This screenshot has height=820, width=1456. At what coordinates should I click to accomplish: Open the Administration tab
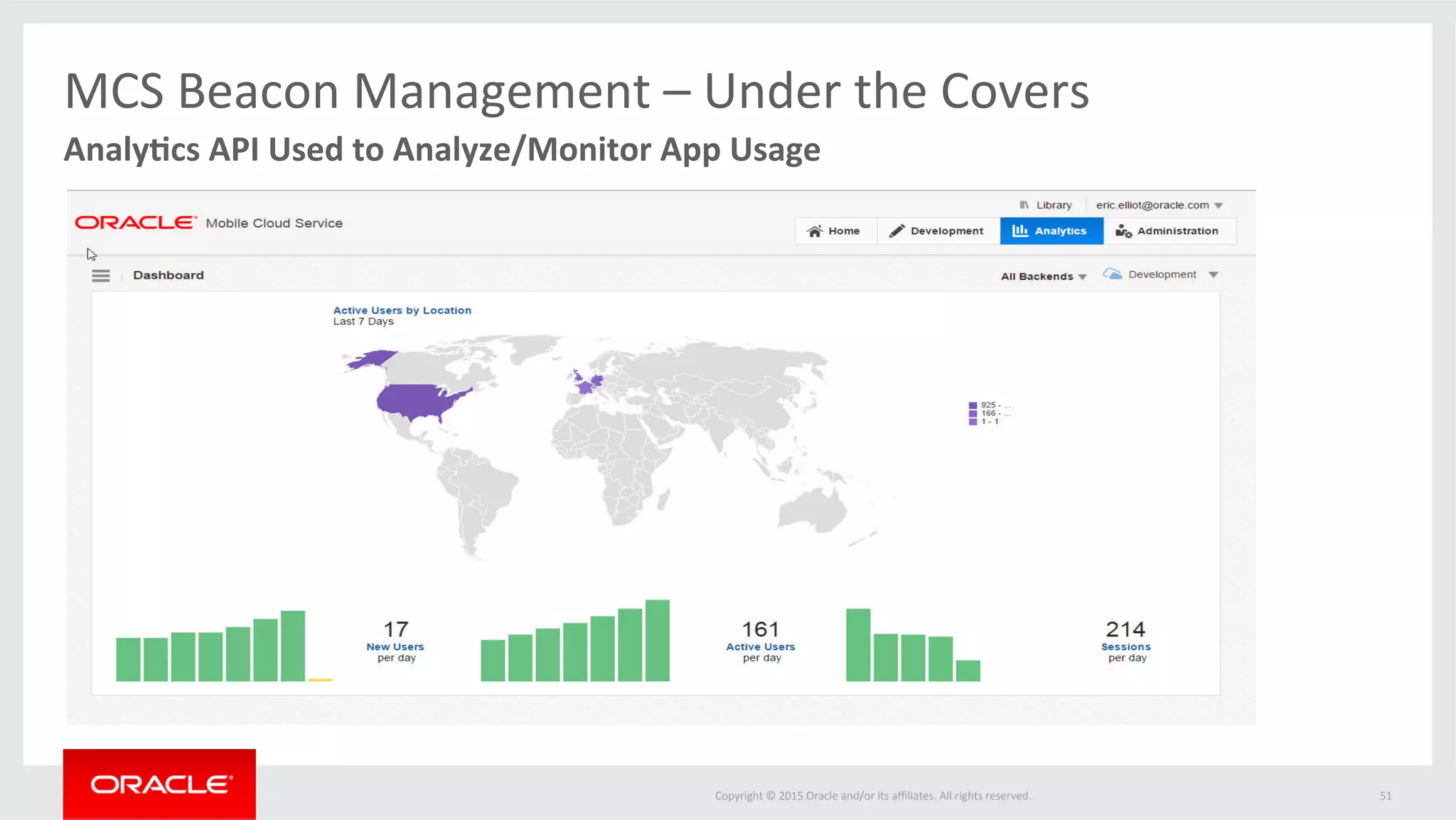pos(1169,231)
